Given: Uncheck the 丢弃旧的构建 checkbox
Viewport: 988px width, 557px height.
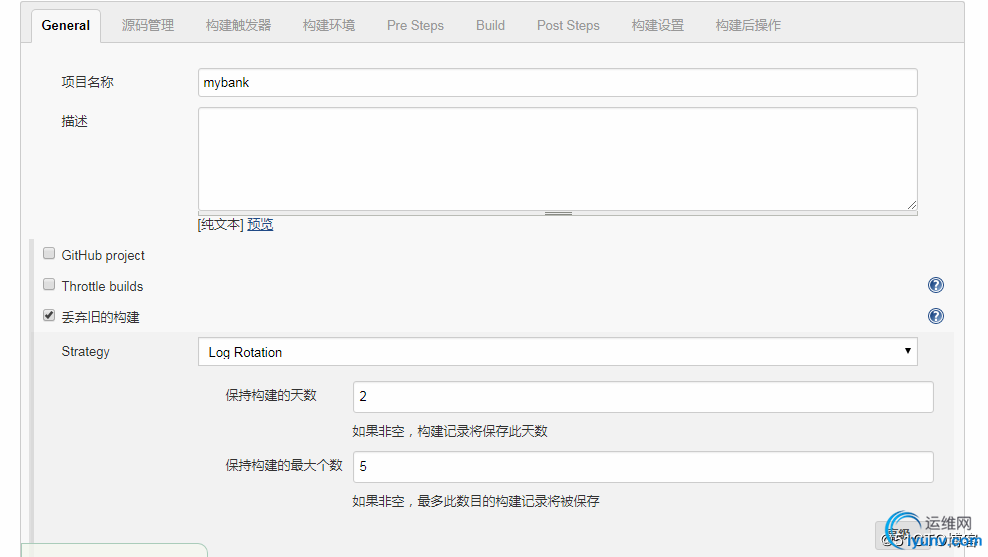Looking at the screenshot, I should pyautogui.click(x=49, y=315).
